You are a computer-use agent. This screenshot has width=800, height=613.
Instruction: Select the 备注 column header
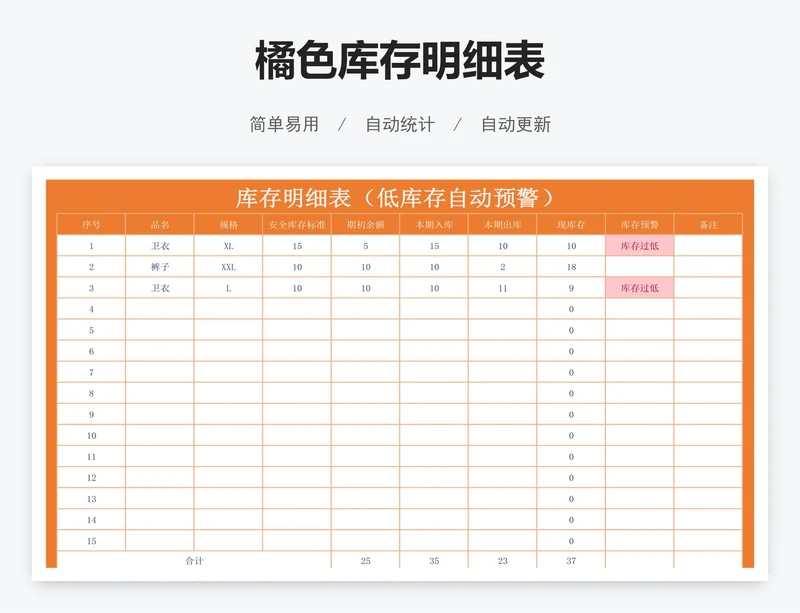tap(708, 225)
